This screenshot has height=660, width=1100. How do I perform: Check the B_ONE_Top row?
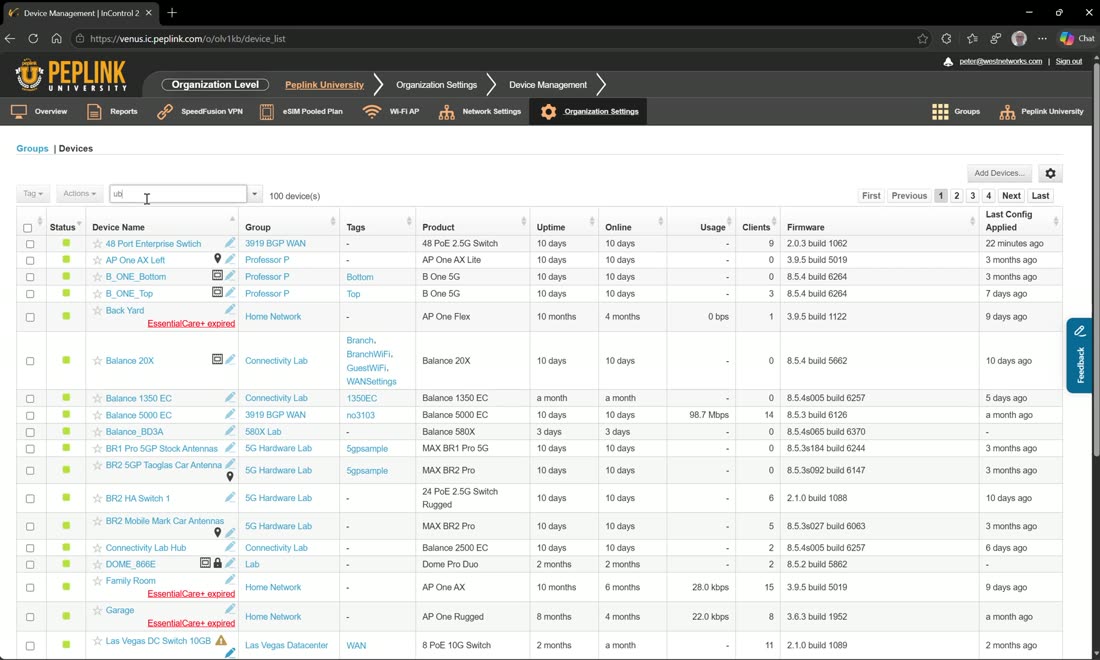[29, 294]
